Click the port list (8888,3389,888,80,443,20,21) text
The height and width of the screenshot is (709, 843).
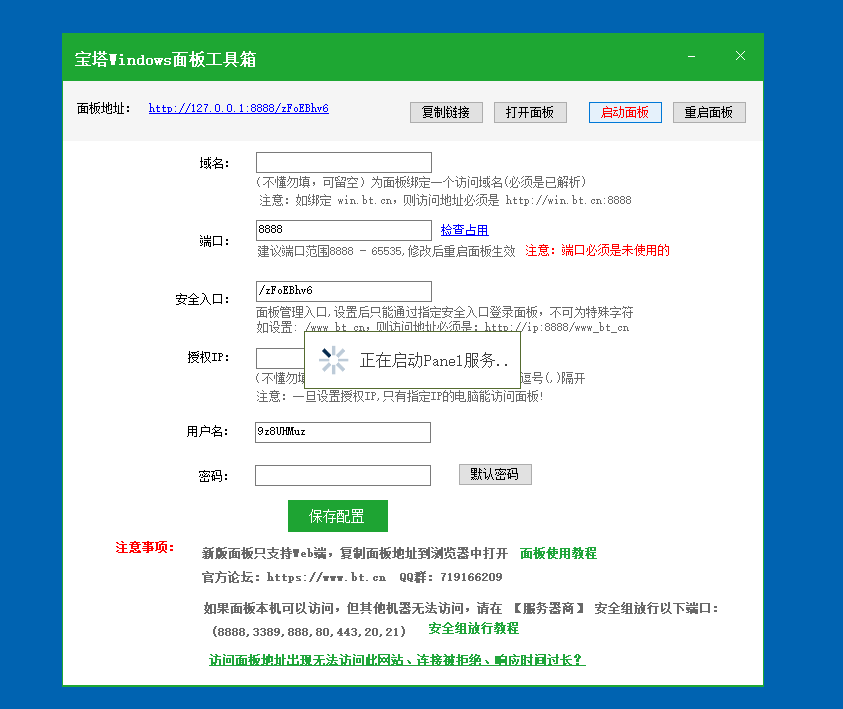309,632
